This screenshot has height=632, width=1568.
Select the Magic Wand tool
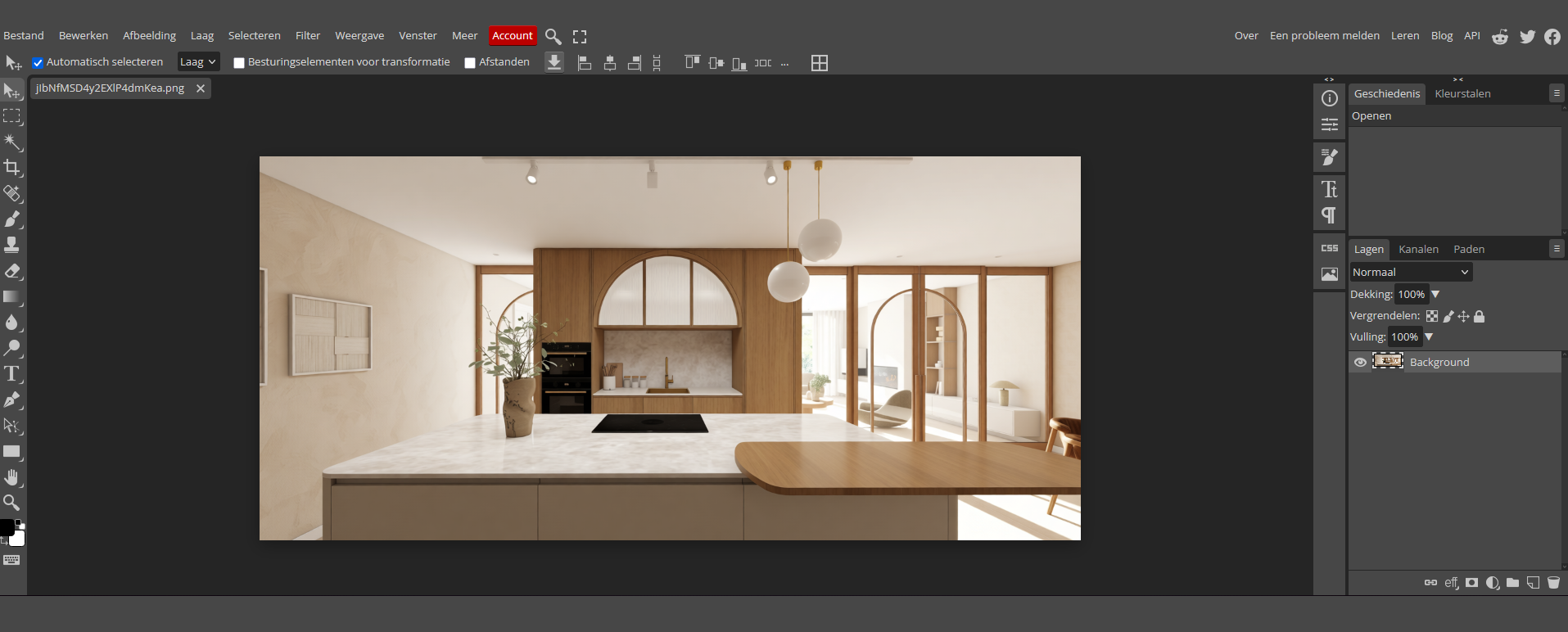(x=11, y=142)
